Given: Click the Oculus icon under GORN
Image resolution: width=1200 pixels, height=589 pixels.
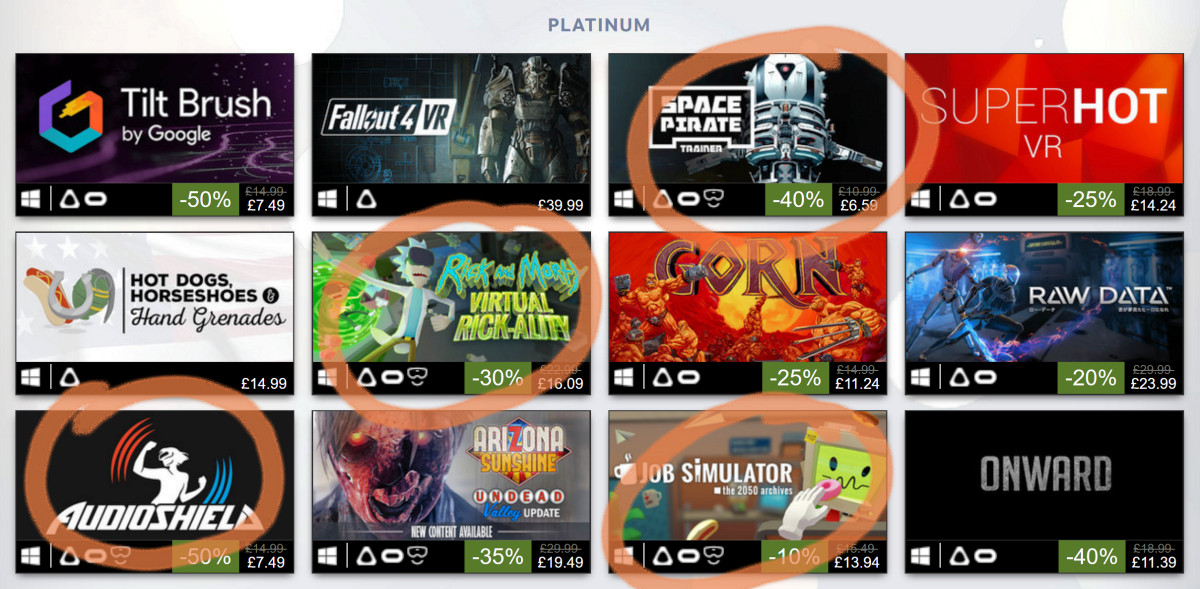Looking at the screenshot, I should (x=689, y=377).
